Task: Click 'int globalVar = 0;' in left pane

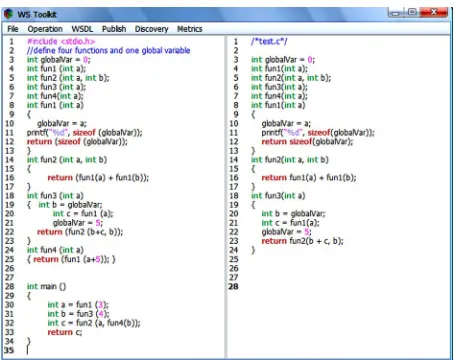Action: tap(58, 60)
